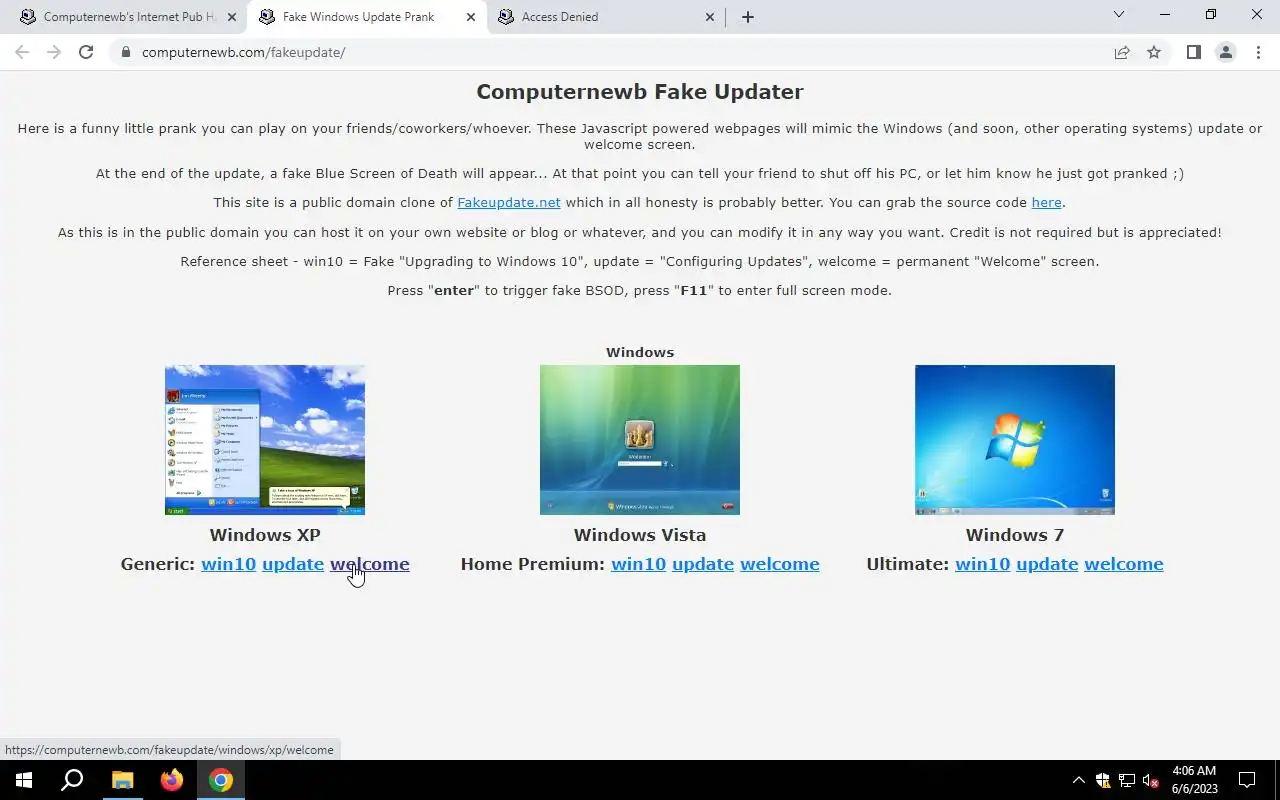Open the notification center icon
Image resolution: width=1280 pixels, height=800 pixels.
(x=1248, y=780)
